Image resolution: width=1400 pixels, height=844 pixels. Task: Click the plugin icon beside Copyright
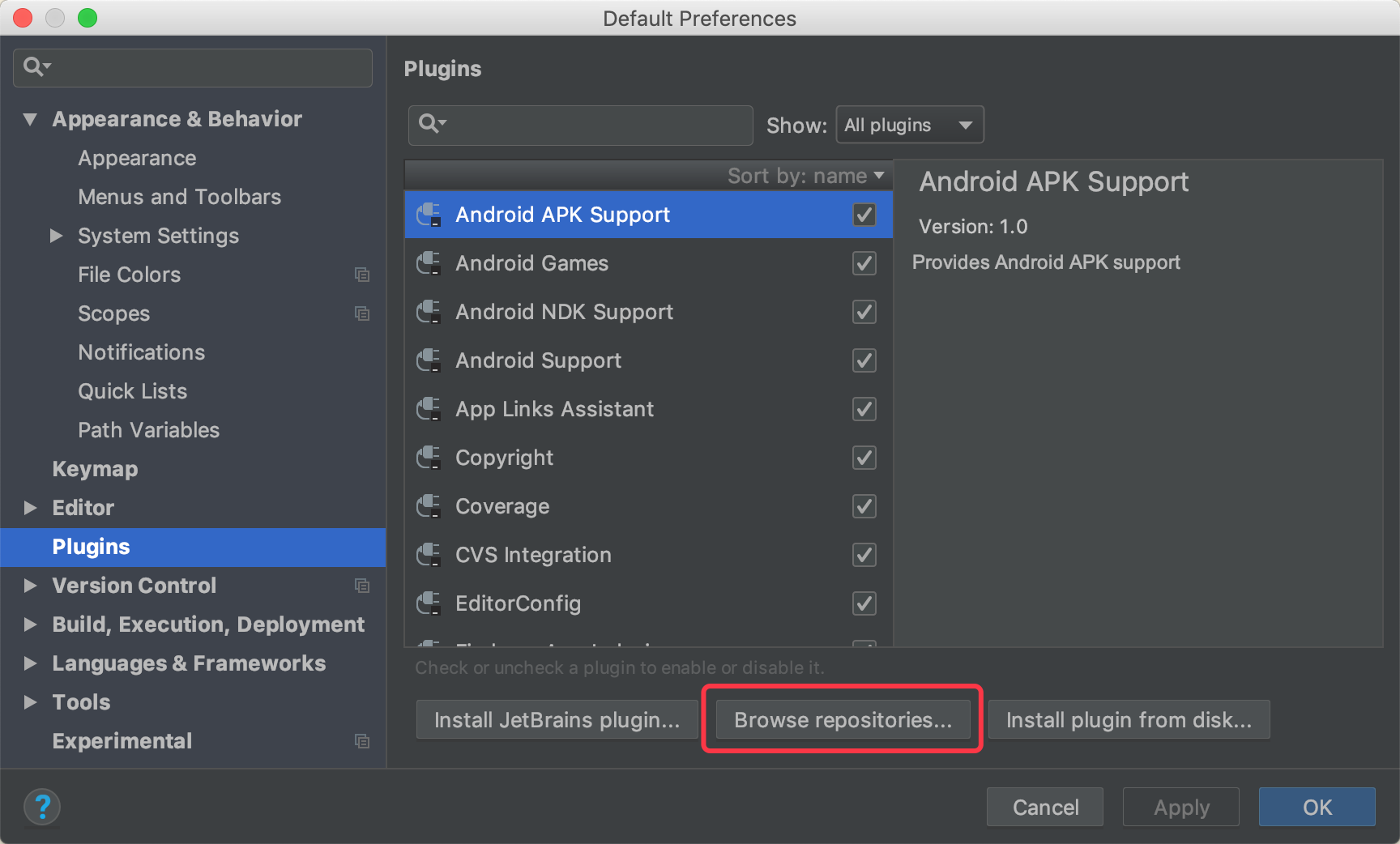click(x=429, y=458)
